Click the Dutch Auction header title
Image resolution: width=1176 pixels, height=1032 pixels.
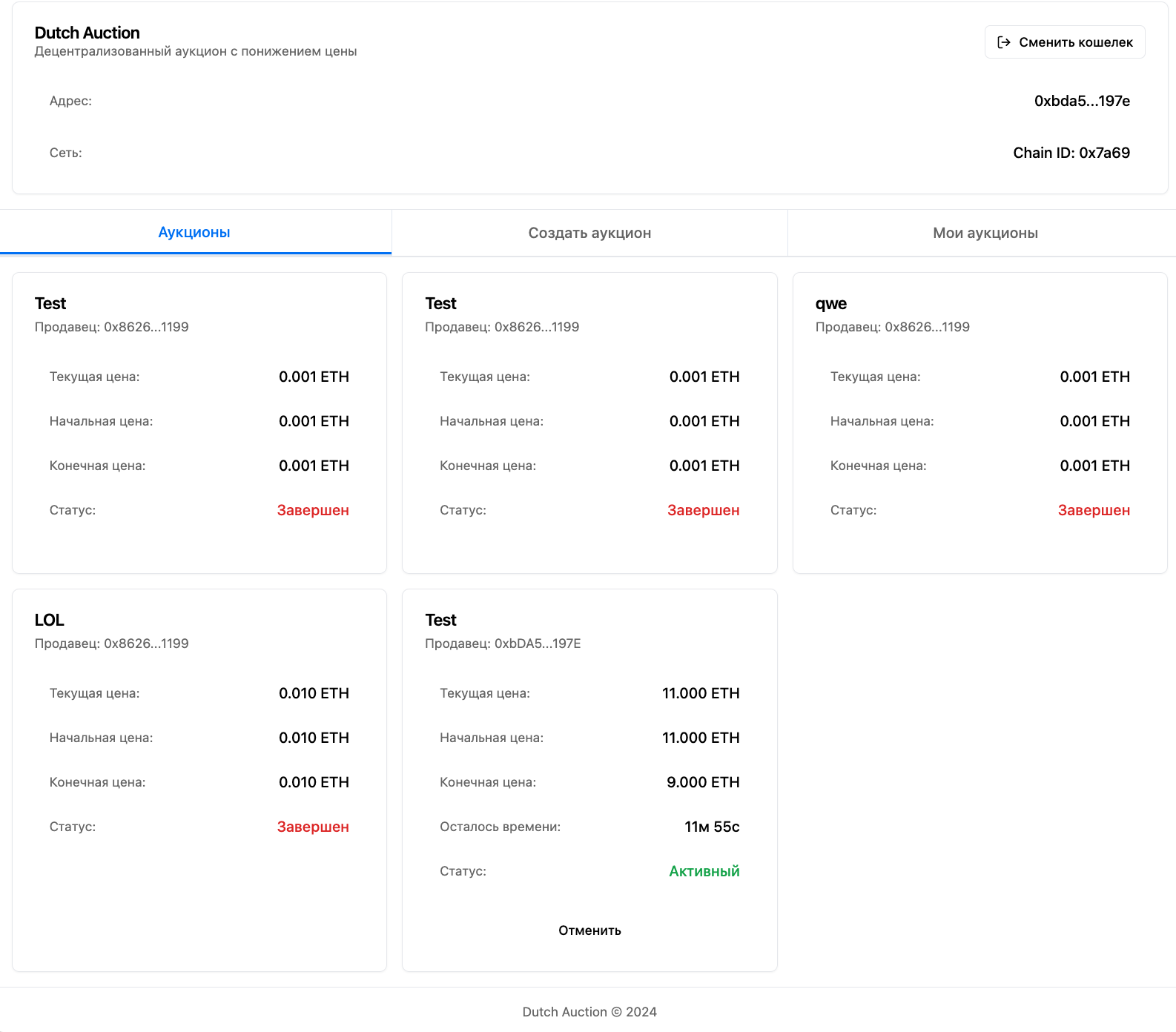coord(87,33)
